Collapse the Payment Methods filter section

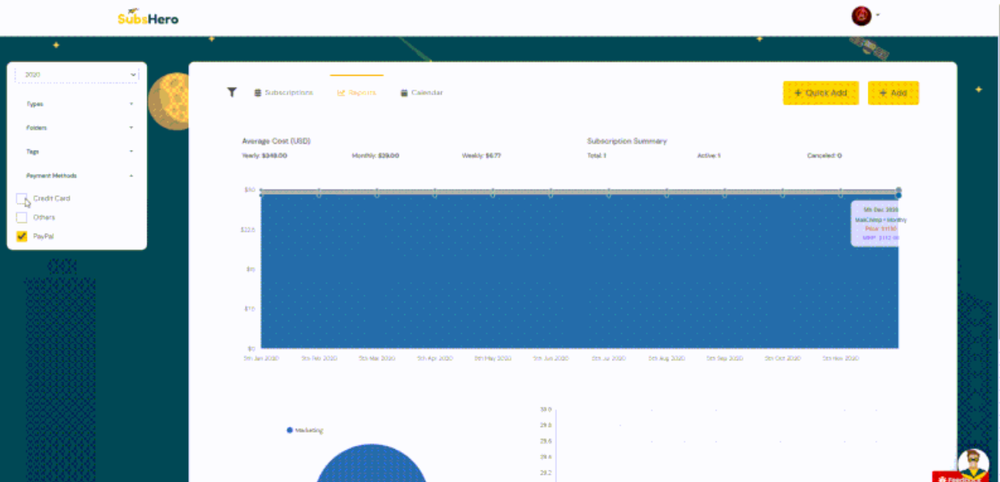pyautogui.click(x=80, y=175)
